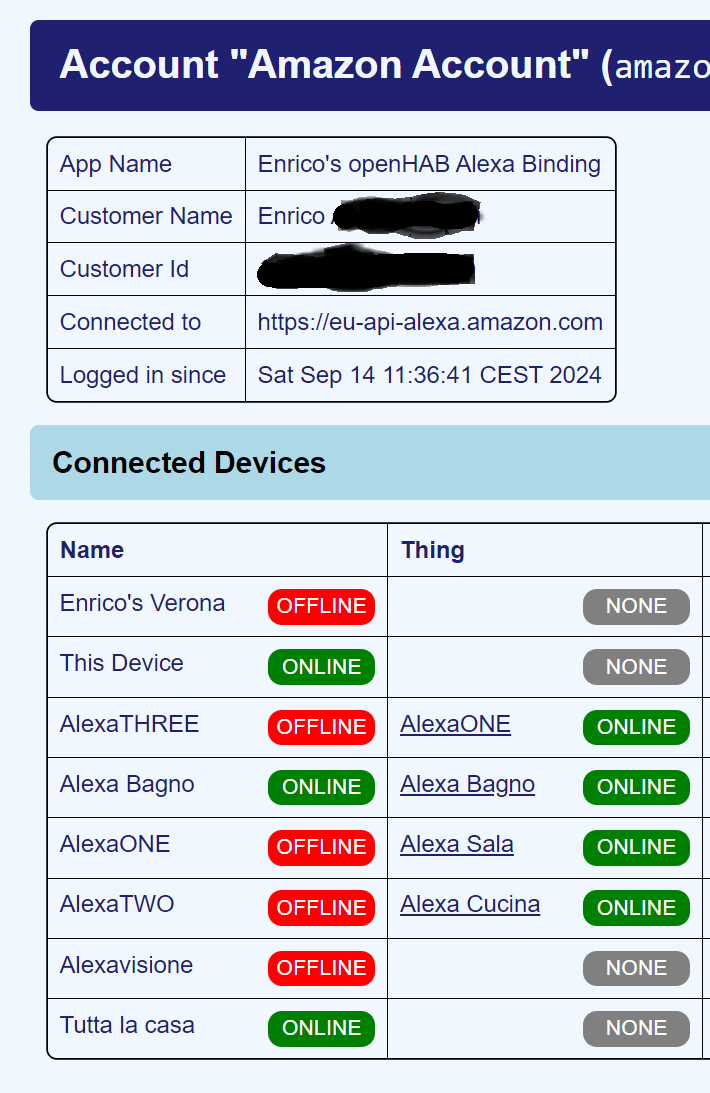This screenshot has width=710, height=1093.
Task: Click the ONLINE badge next to Alexa Cucina
Action: pos(636,907)
